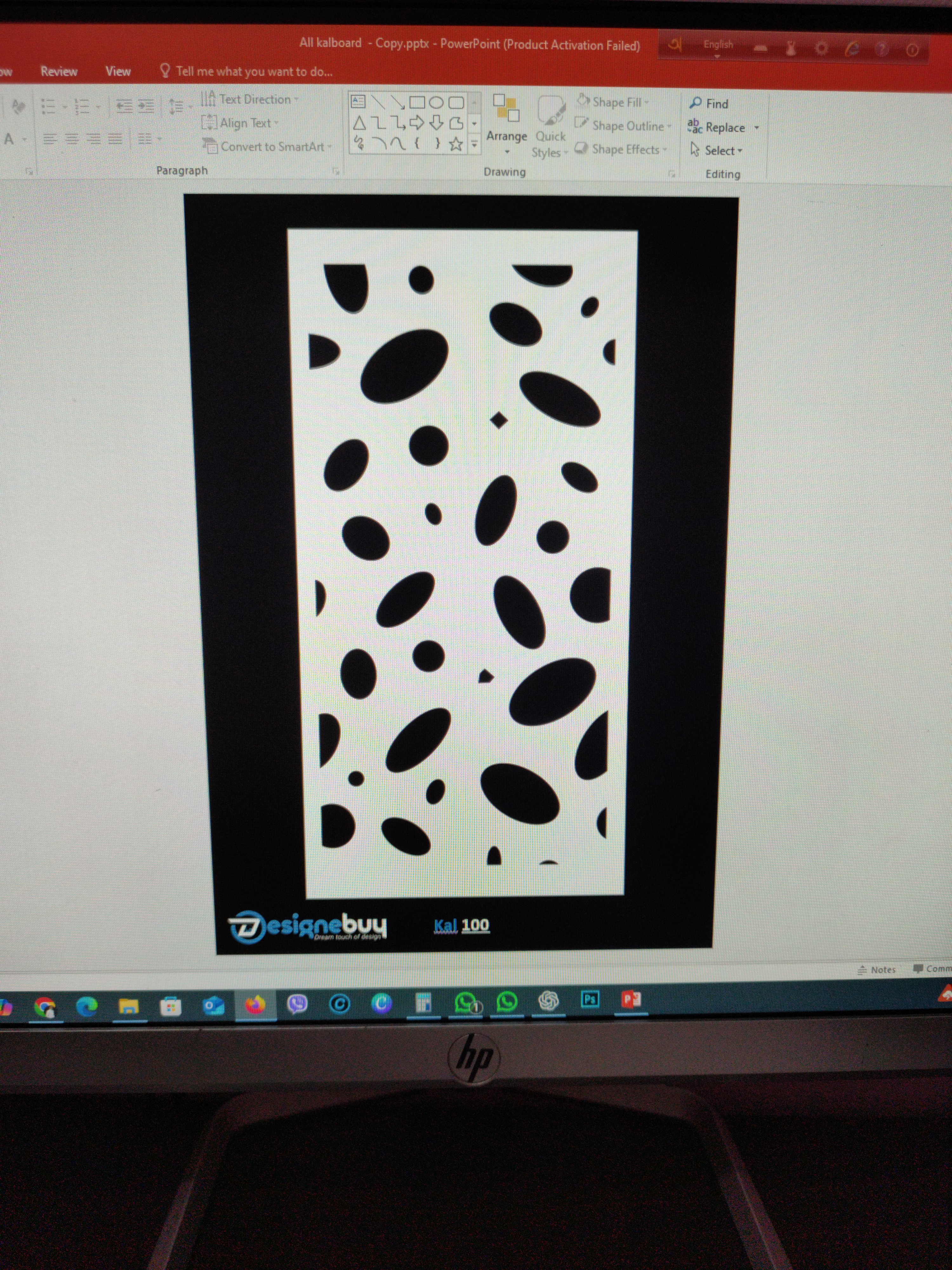Insert the 5-Point Star shape
The image size is (952, 1270).
click(456, 144)
